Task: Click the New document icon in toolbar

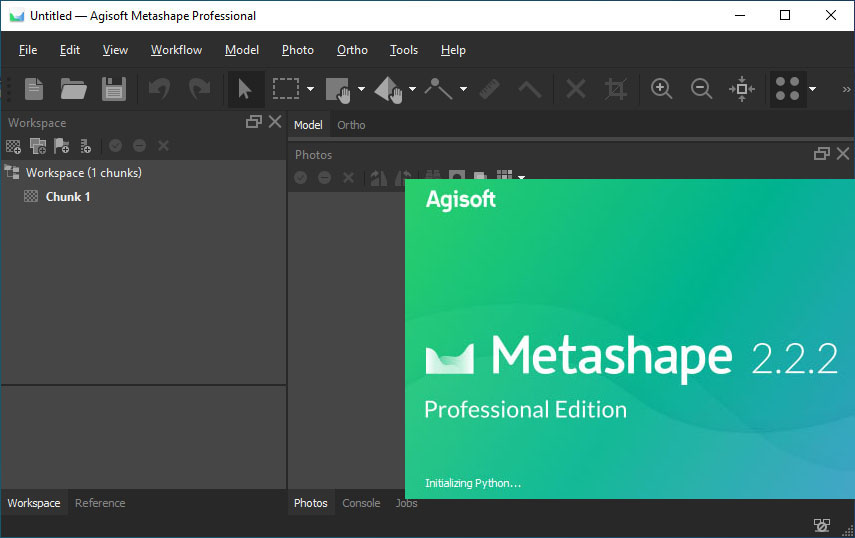Action: 34,89
